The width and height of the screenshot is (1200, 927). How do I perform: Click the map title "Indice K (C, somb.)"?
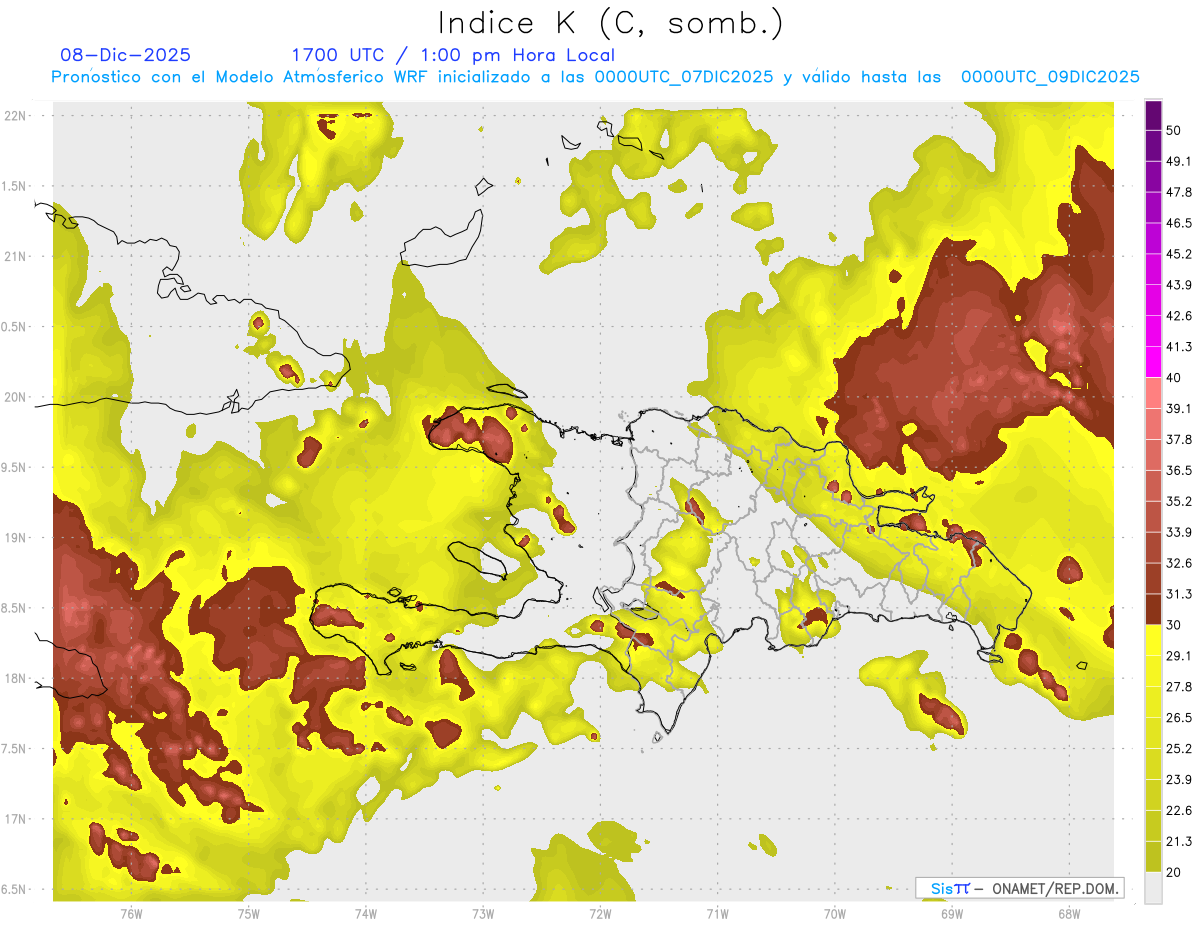pyautogui.click(x=611, y=23)
